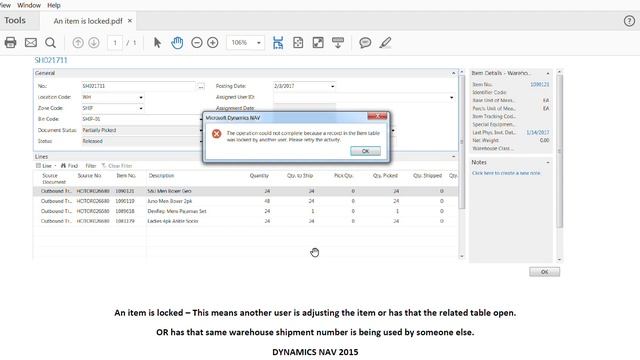The image size is (640, 360).
Task: Click the Quantity column header
Action: point(259,176)
